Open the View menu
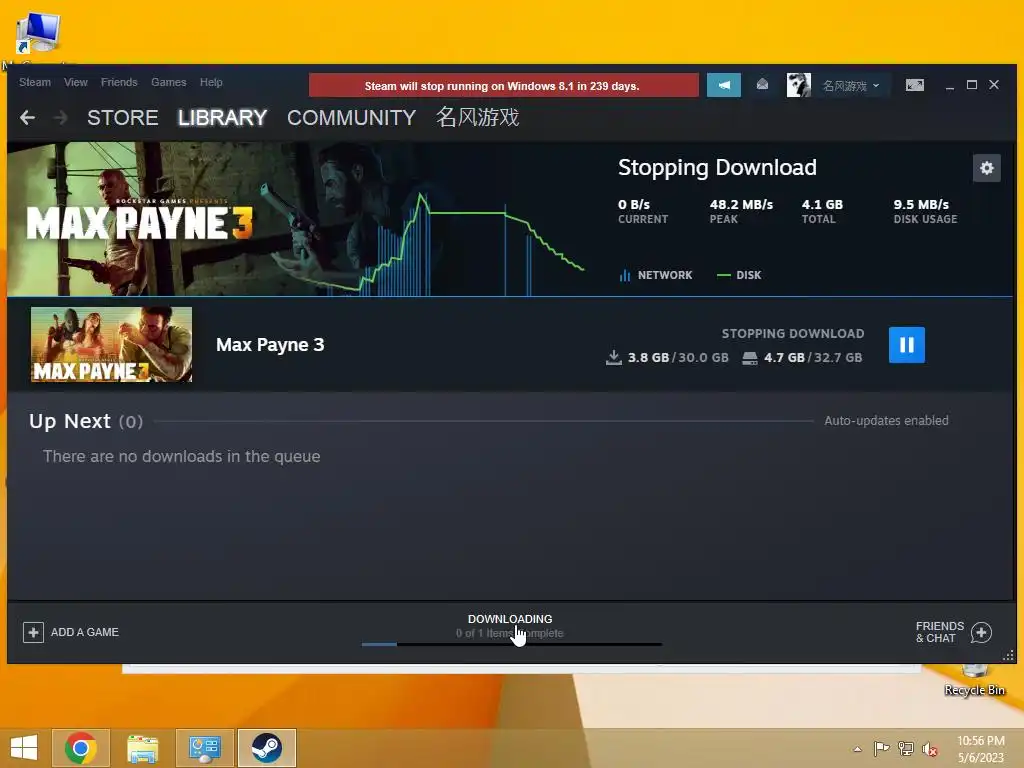Viewport: 1024px width, 768px height. point(76,82)
